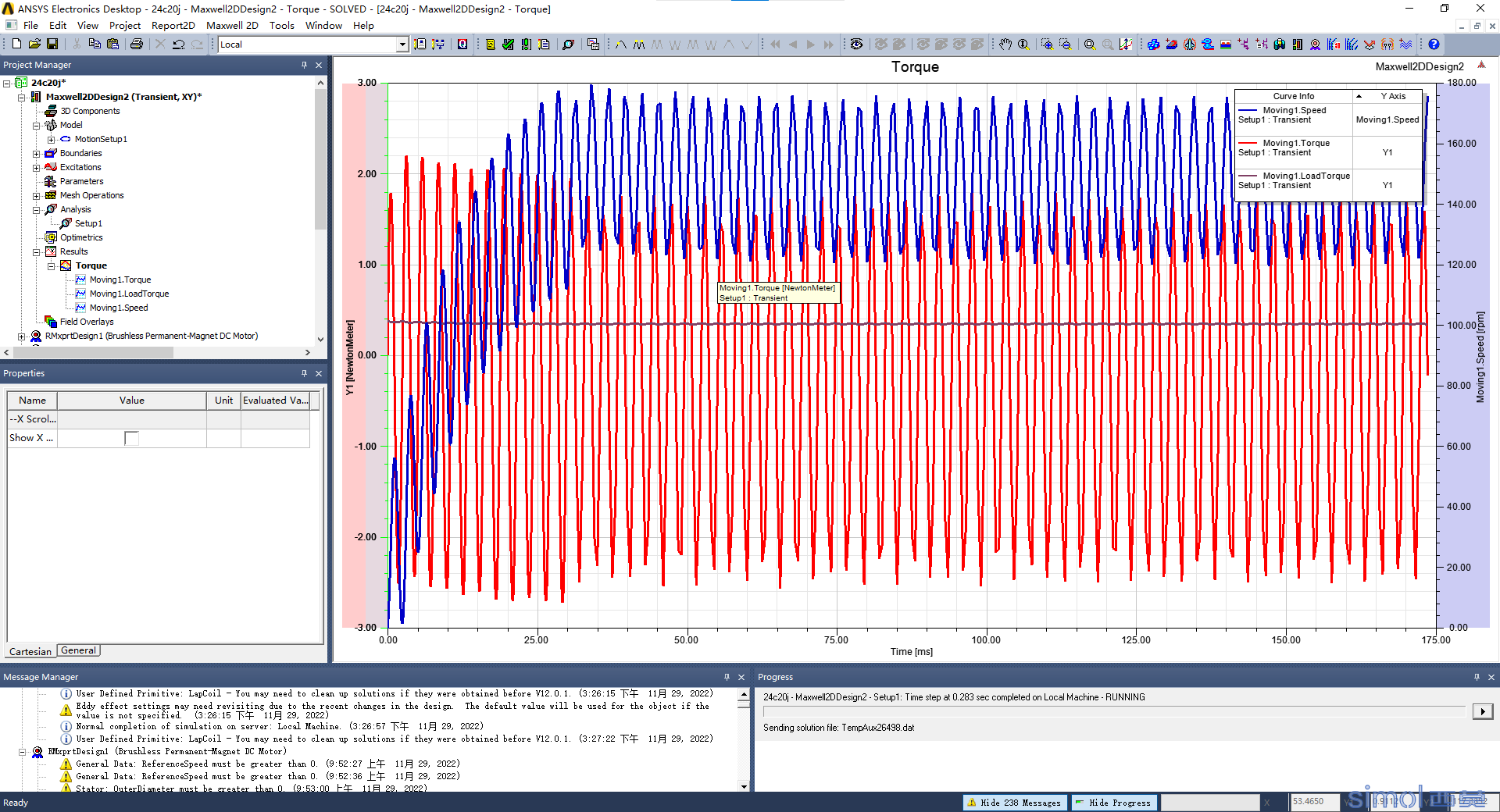Click the Analyze All exclamation icon
Screen dimensions: 1500x812
coord(527,45)
